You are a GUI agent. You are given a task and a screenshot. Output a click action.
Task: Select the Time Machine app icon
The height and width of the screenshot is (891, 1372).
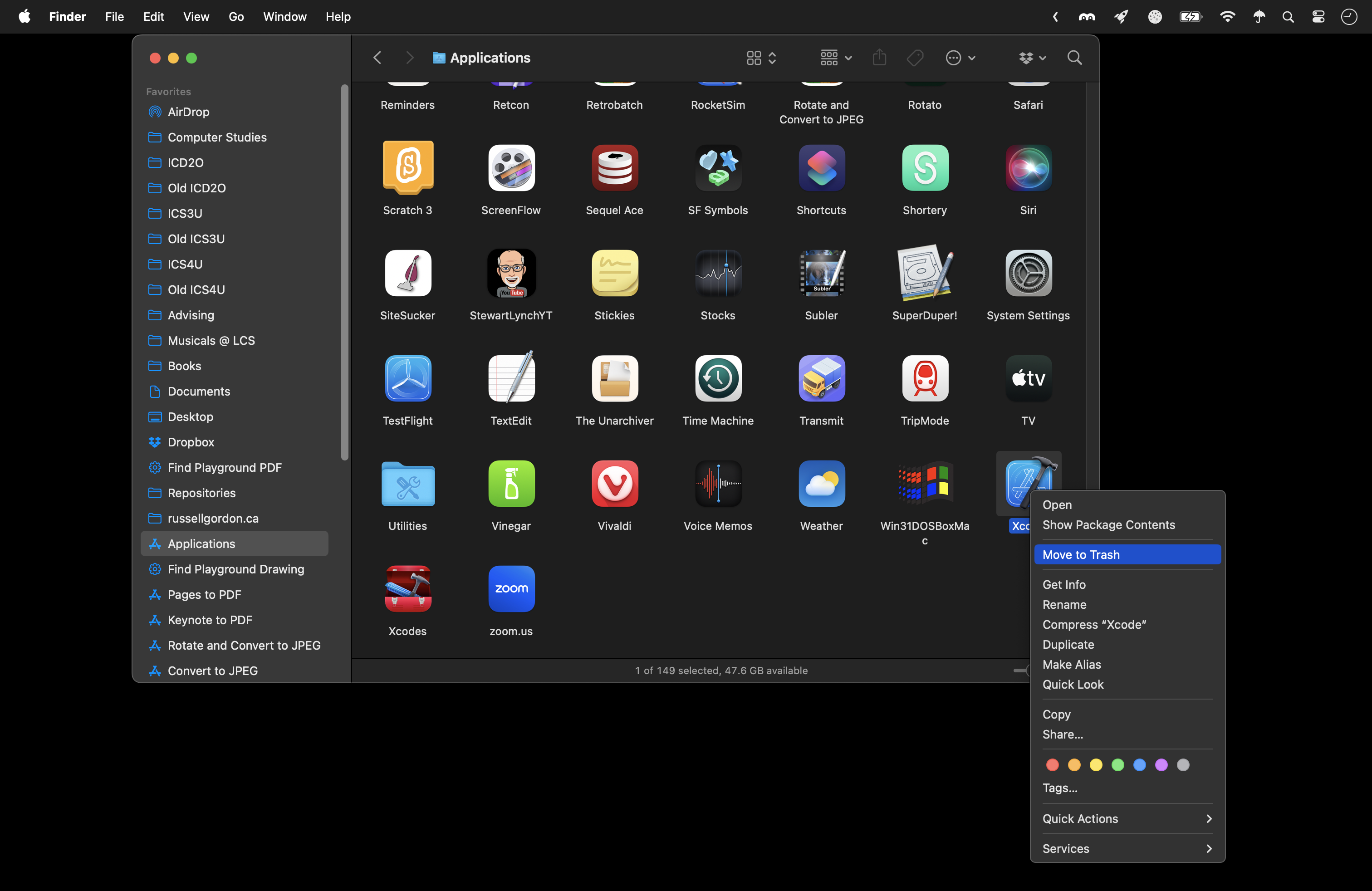point(718,378)
